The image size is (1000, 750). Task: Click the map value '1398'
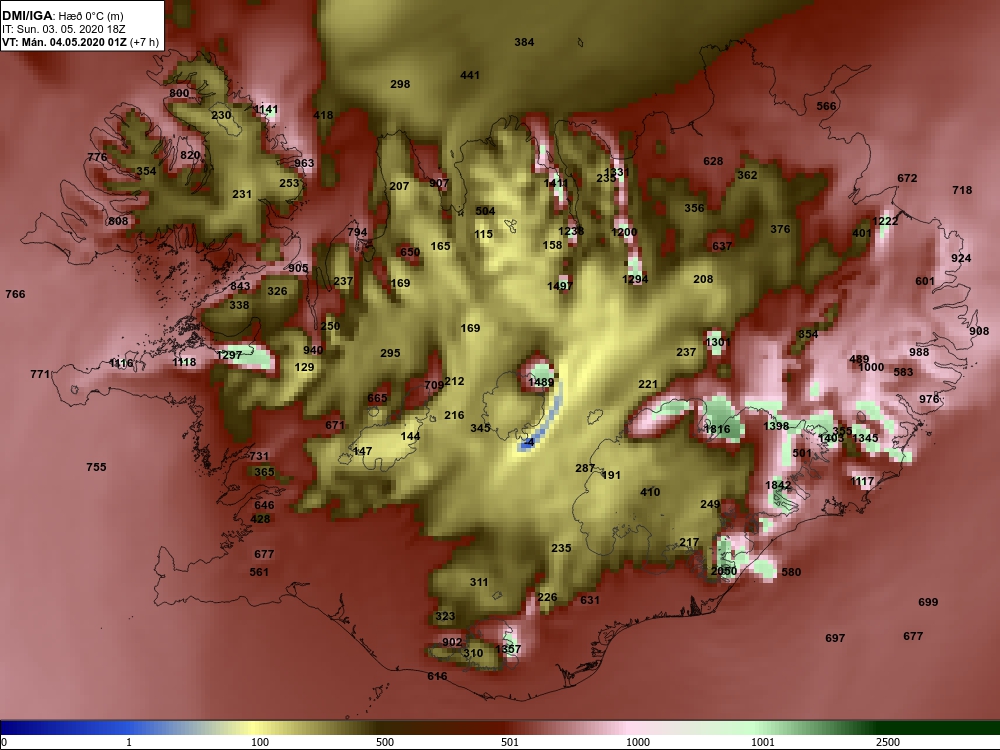click(776, 426)
